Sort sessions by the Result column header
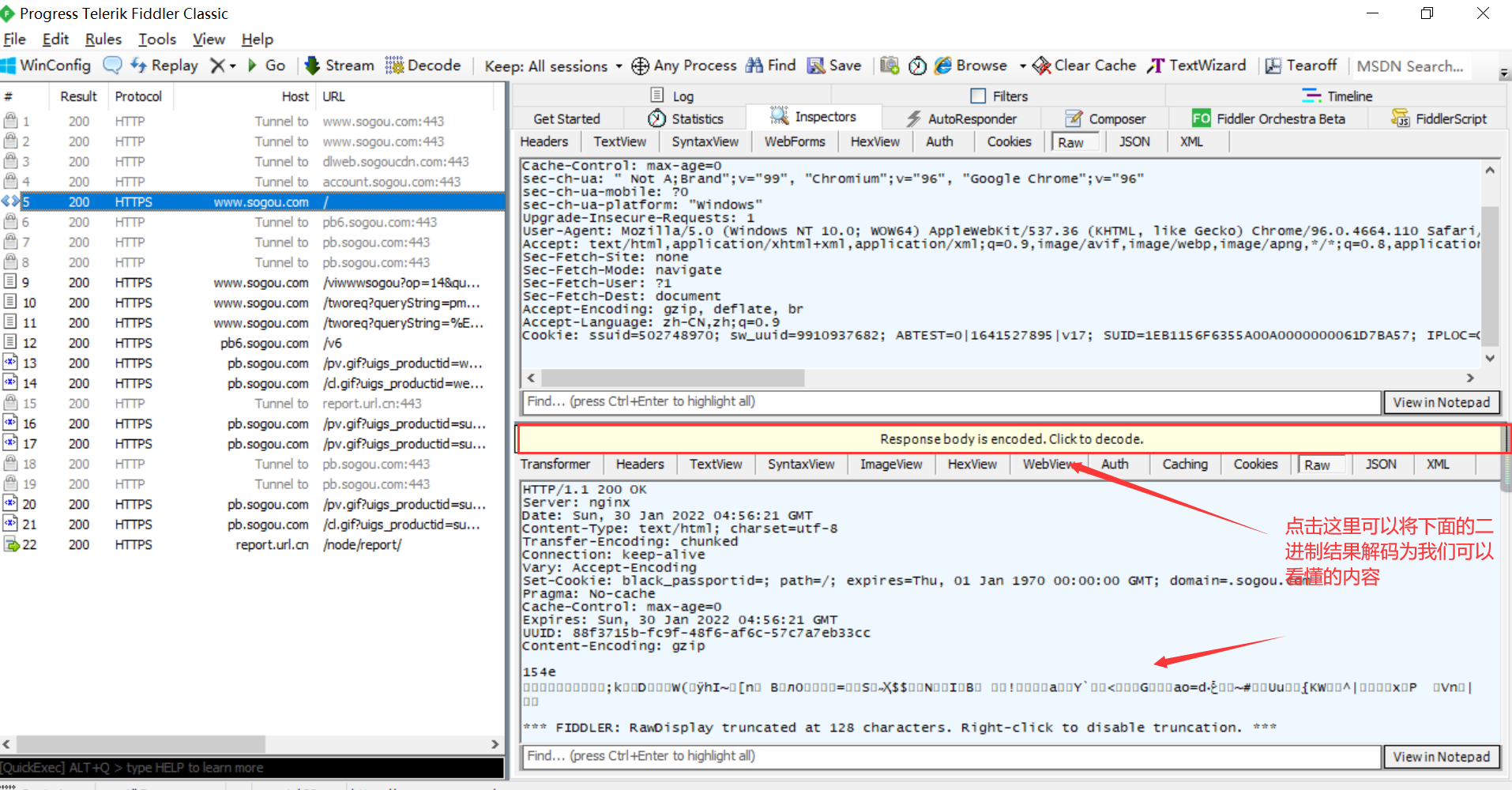Viewport: 1512px width, 790px height. tap(78, 96)
